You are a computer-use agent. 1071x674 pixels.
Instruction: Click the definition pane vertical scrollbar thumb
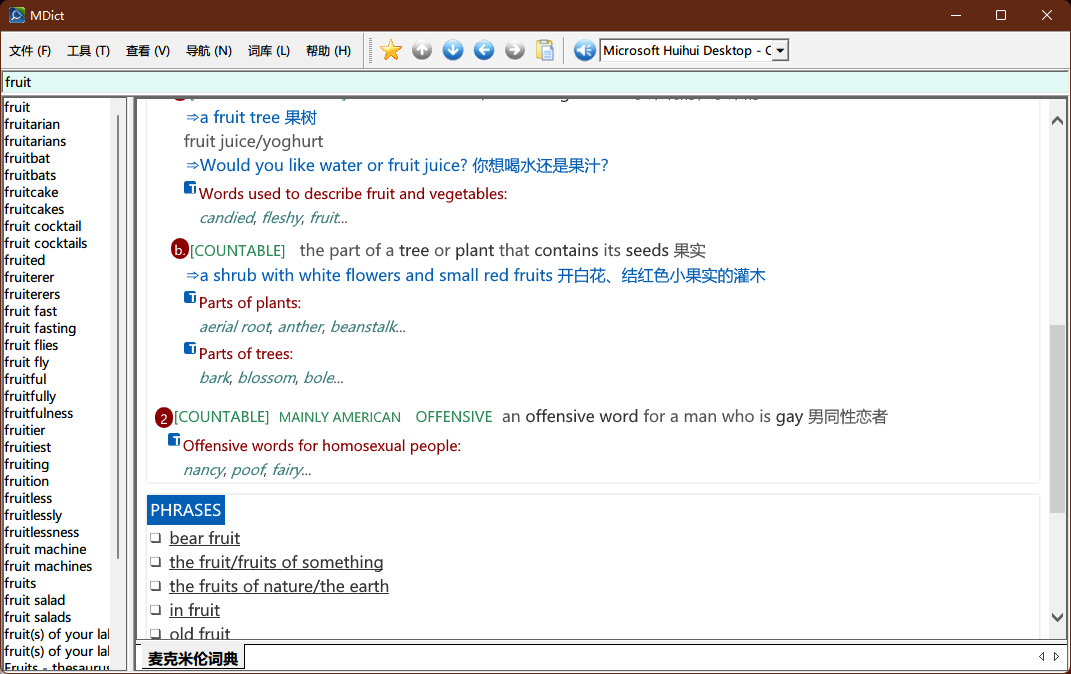(1057, 418)
